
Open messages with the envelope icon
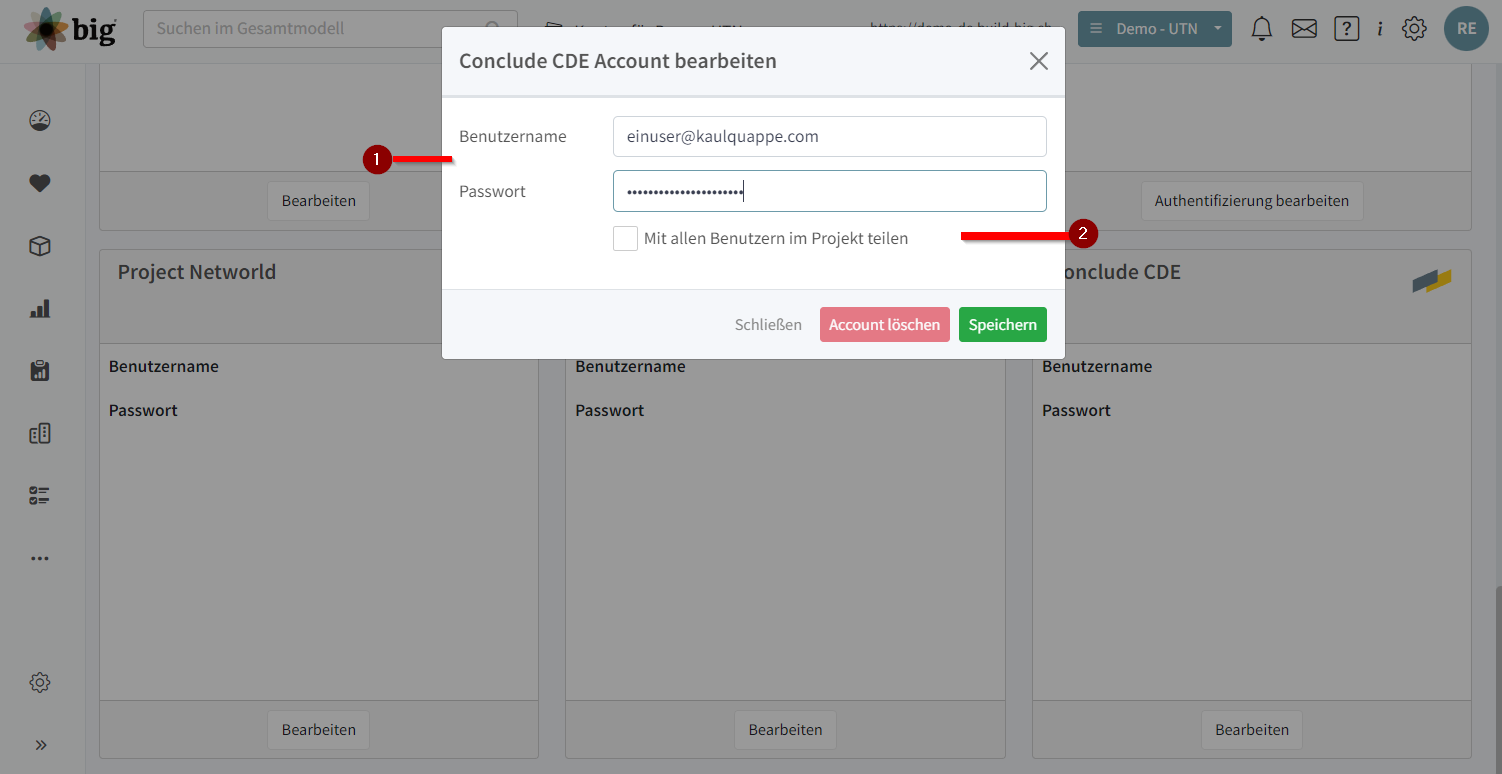point(1304,29)
